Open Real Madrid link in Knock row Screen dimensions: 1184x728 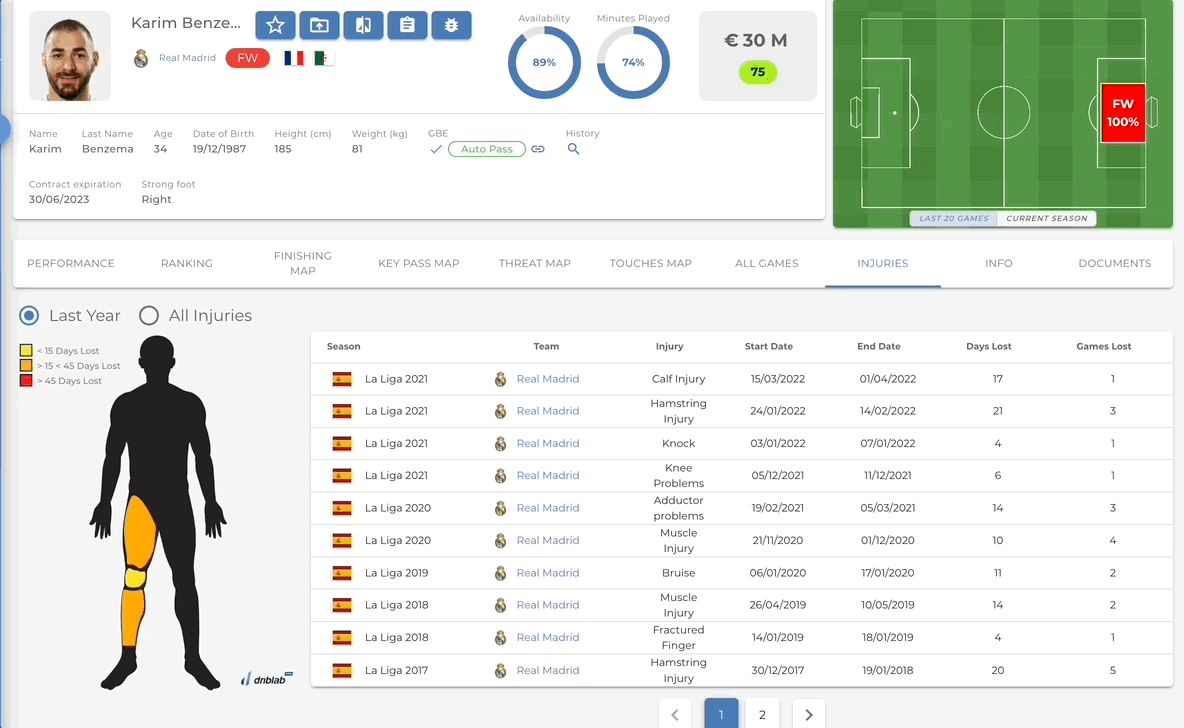(x=547, y=443)
